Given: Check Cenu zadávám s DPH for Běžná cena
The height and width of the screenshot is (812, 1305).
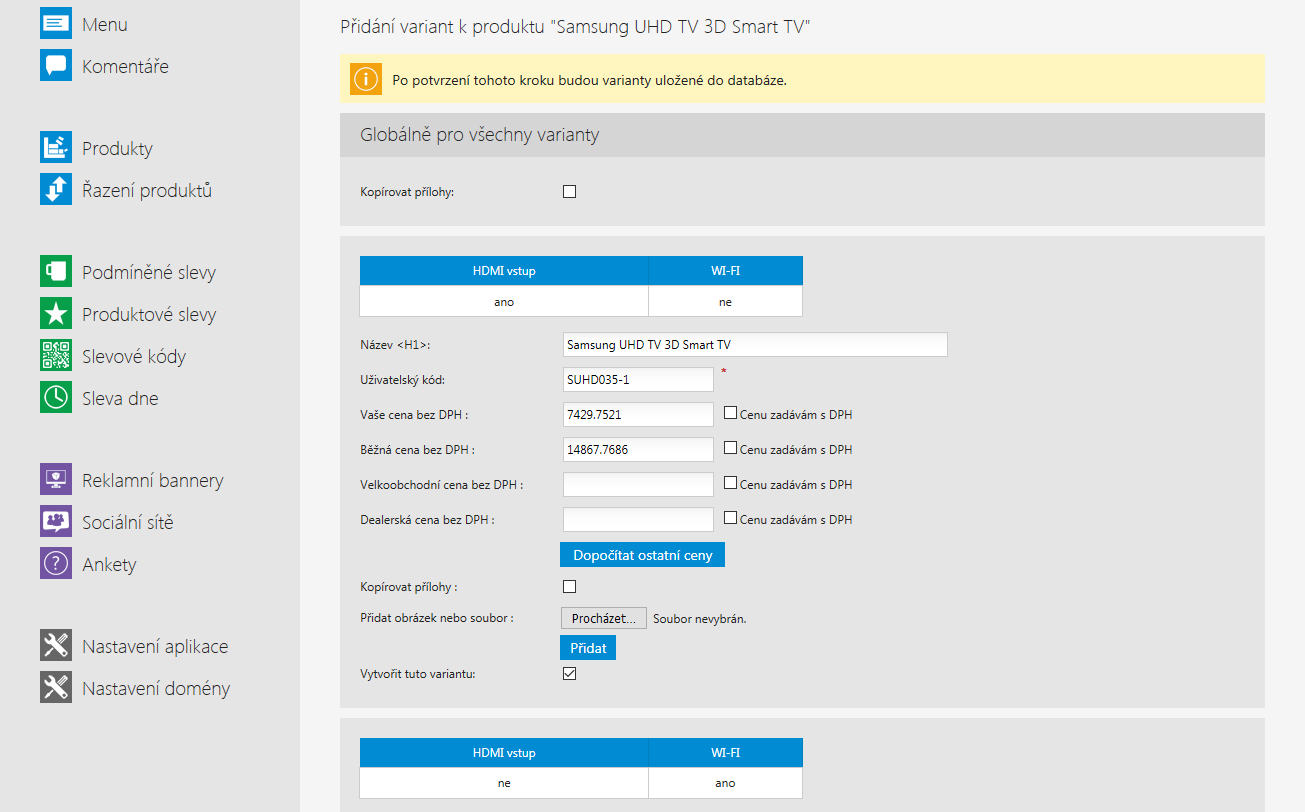Looking at the screenshot, I should (730, 448).
